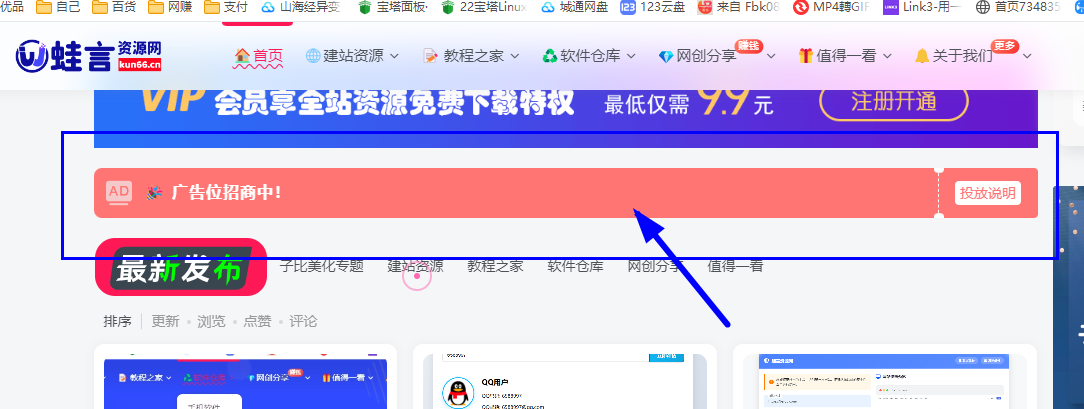Expand the 软件仓库 dropdown chevron
The image size is (1084, 409).
630,56
